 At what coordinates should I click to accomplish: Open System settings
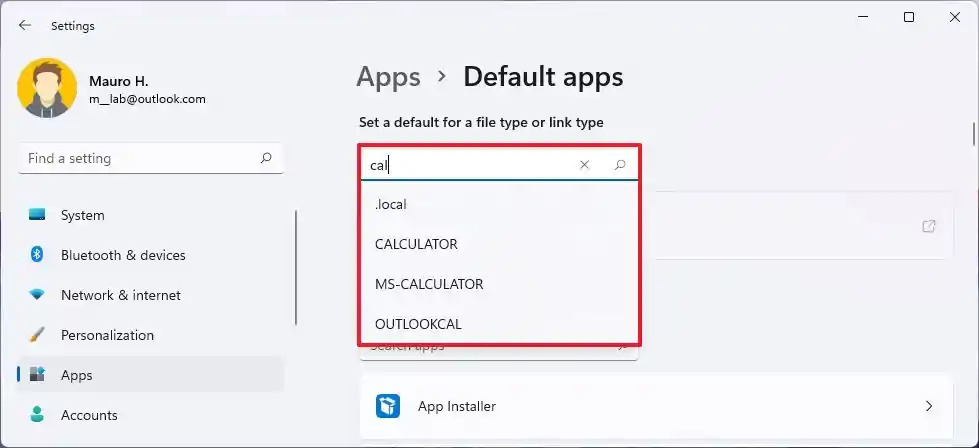click(150, 215)
